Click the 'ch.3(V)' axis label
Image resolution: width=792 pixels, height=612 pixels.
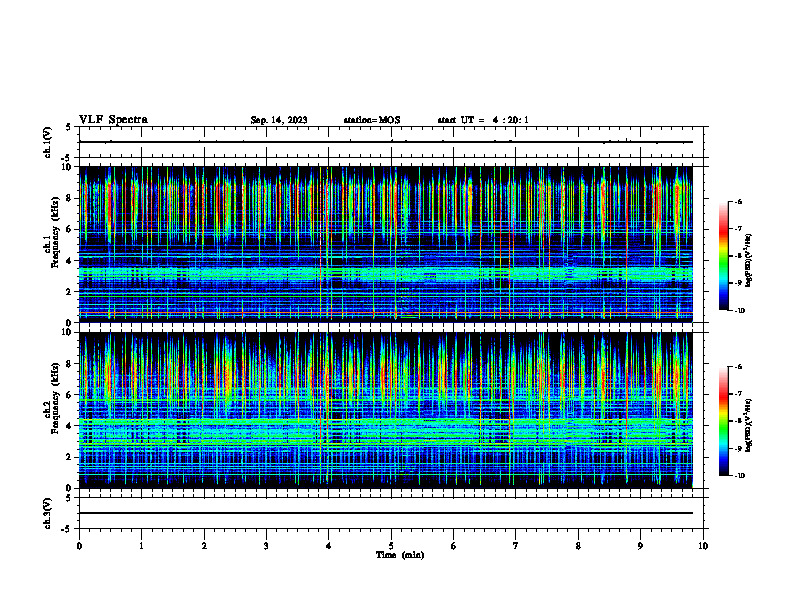[48, 514]
